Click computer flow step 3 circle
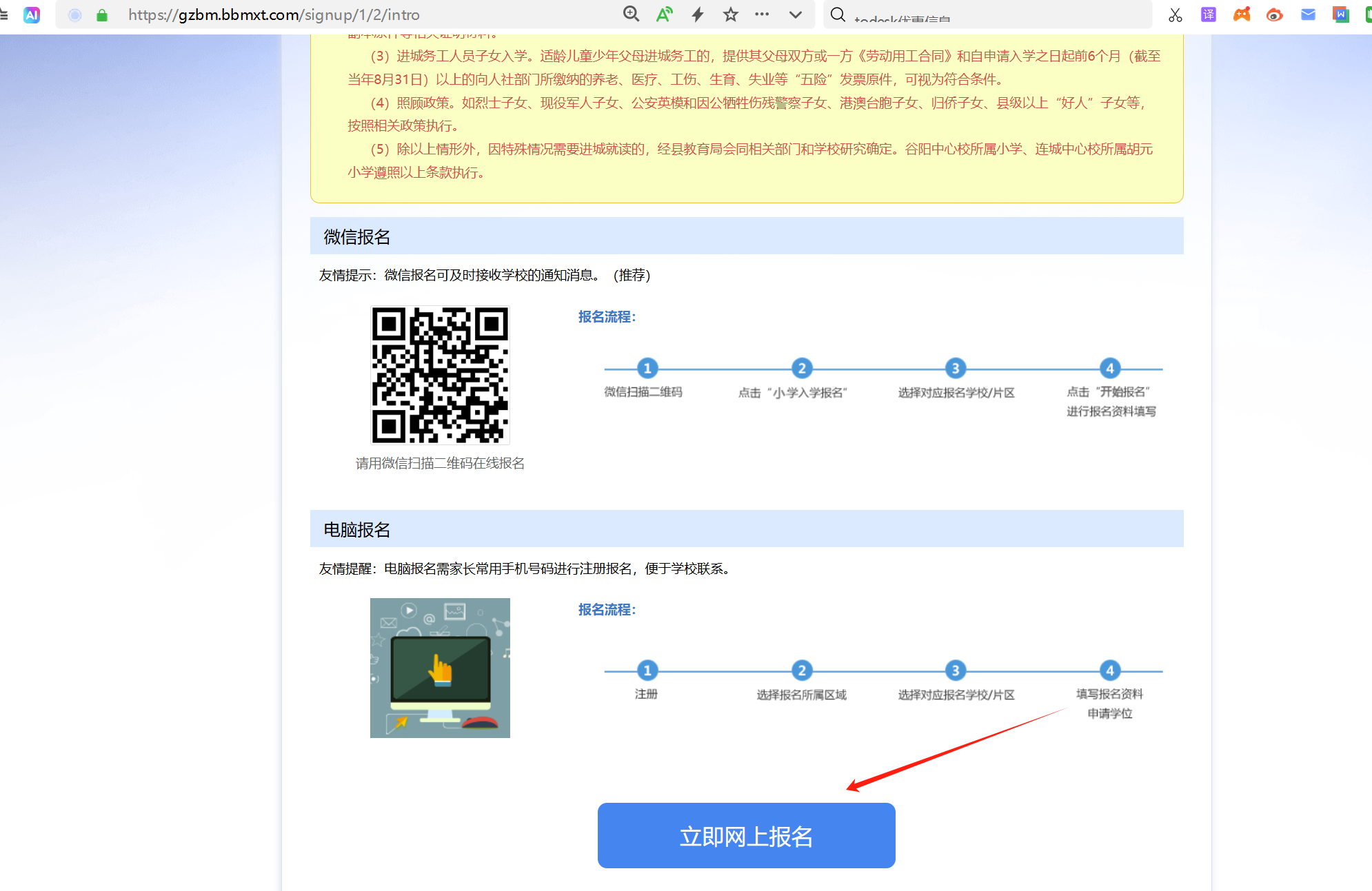Screen dimensions: 1372x891 (956, 670)
